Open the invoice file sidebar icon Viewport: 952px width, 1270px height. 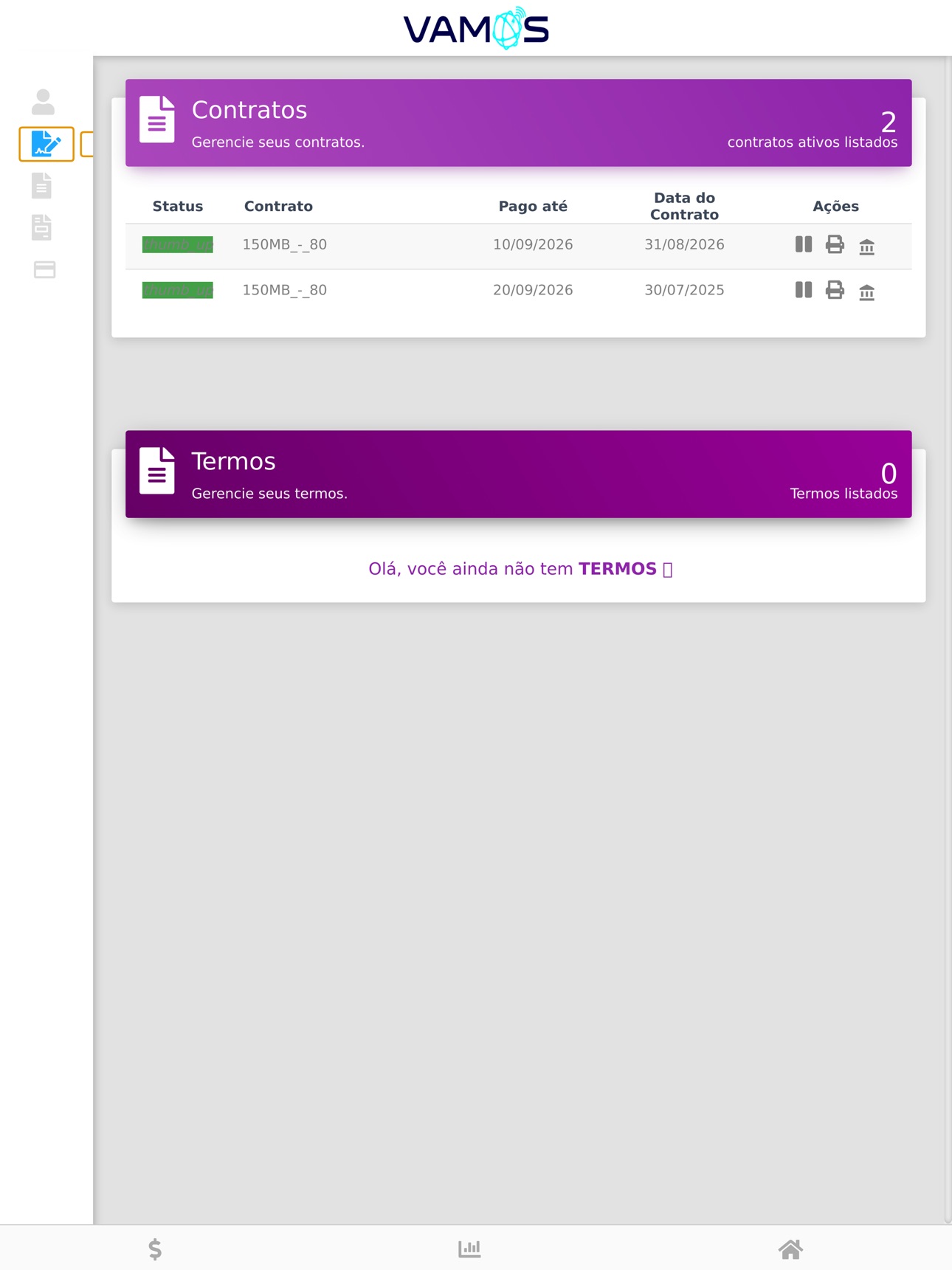point(42,227)
